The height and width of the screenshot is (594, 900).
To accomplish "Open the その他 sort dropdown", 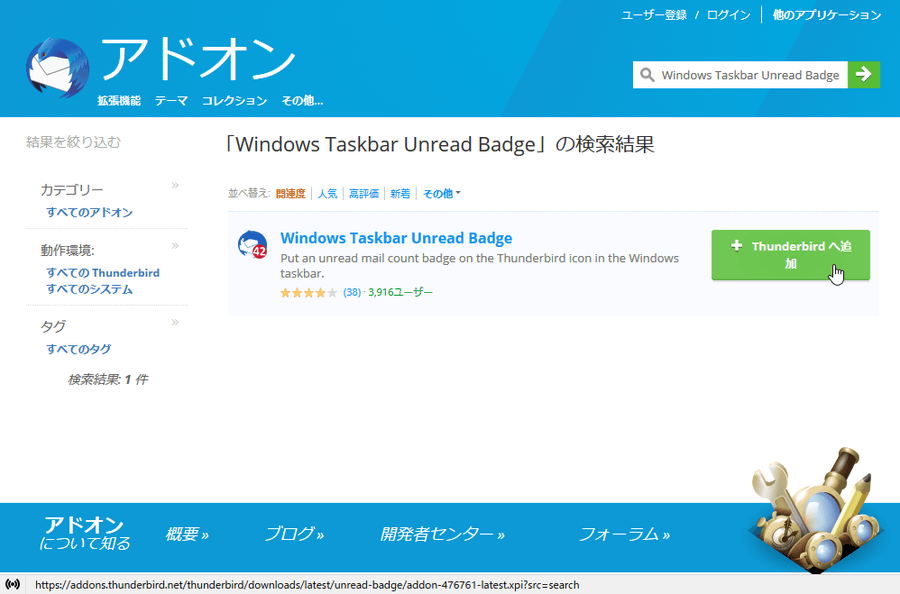I will 441,194.
